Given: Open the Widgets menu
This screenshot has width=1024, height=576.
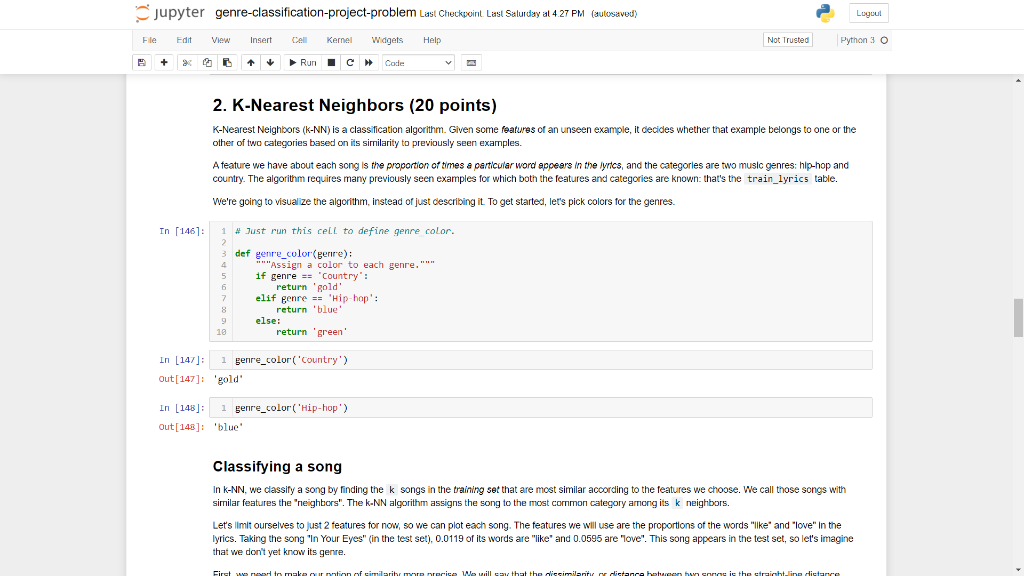Looking at the screenshot, I should pos(387,40).
